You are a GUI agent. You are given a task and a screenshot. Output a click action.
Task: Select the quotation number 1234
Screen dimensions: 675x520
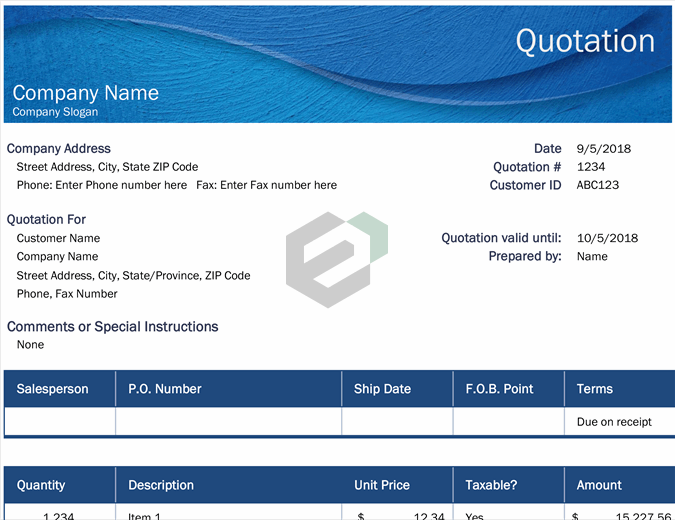pos(591,167)
